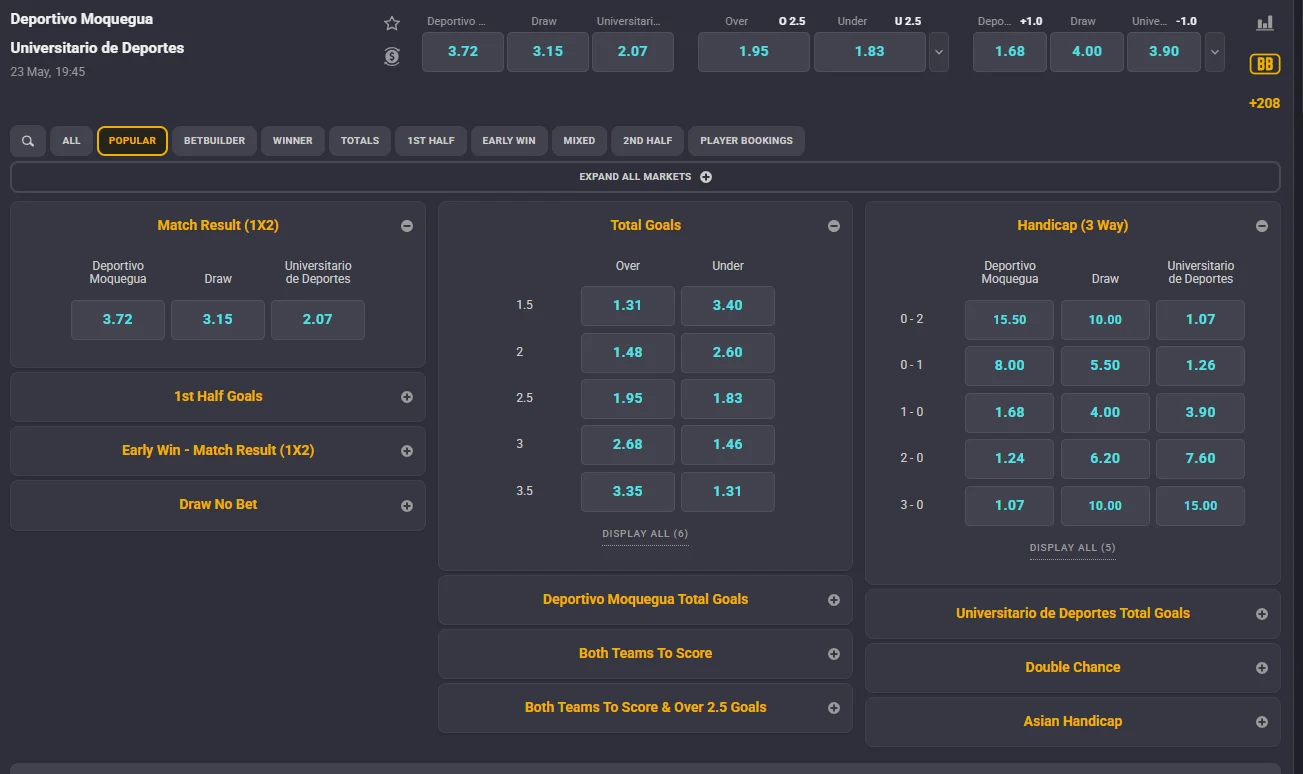
Task: Bet Under 2 goals at 2.60
Action: click(728, 353)
